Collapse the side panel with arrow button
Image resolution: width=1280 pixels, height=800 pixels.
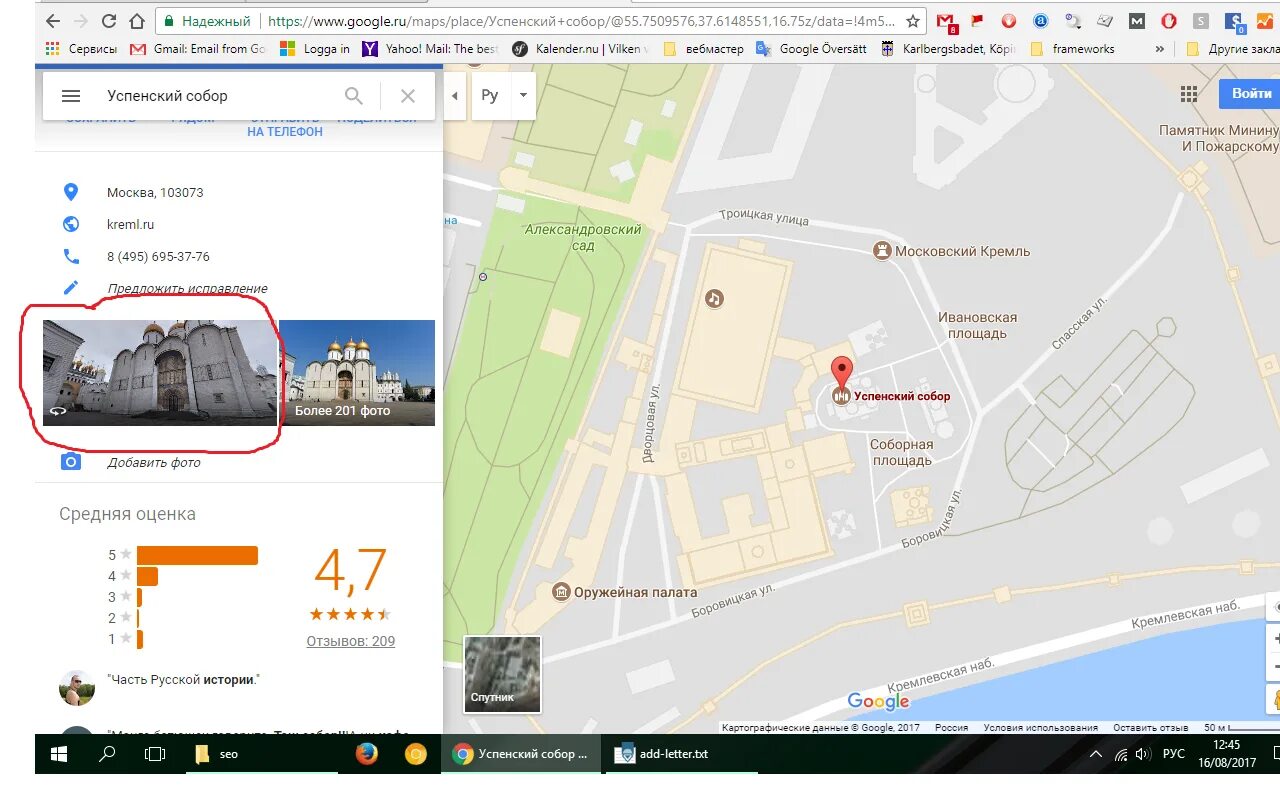(455, 96)
